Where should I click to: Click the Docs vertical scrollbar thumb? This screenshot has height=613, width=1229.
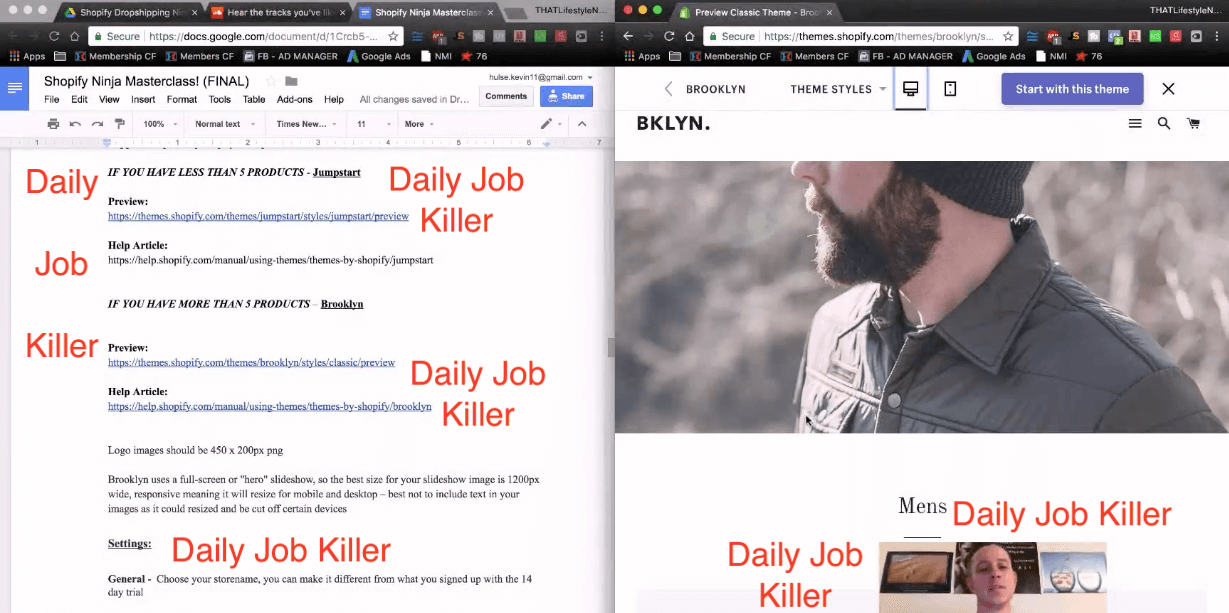pyautogui.click(x=610, y=348)
